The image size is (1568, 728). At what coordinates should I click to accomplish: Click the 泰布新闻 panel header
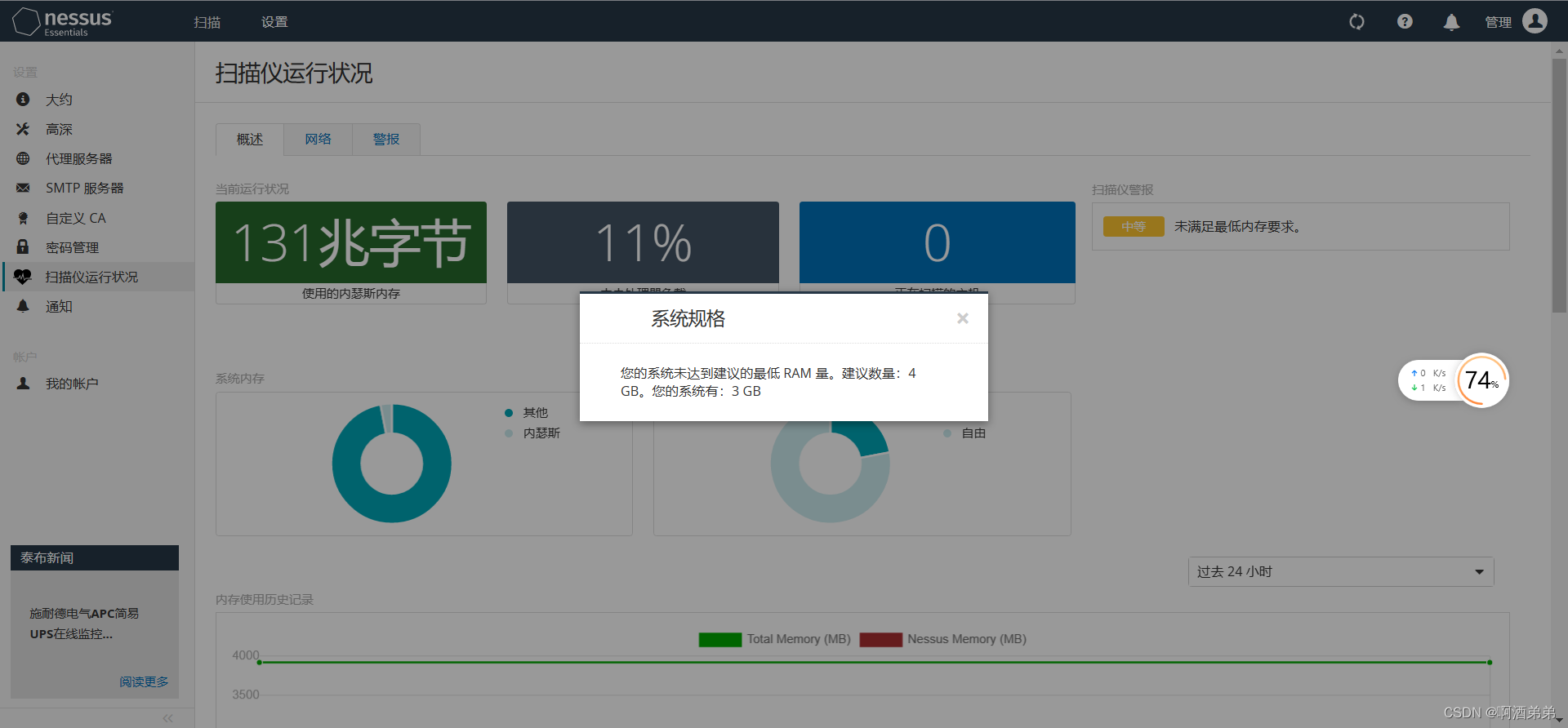coord(95,557)
